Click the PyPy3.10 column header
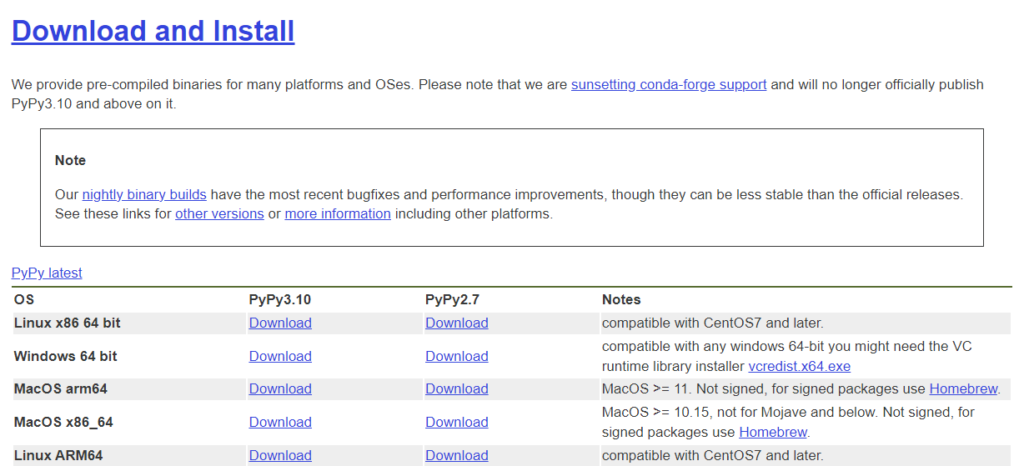1024x466 pixels. [280, 300]
